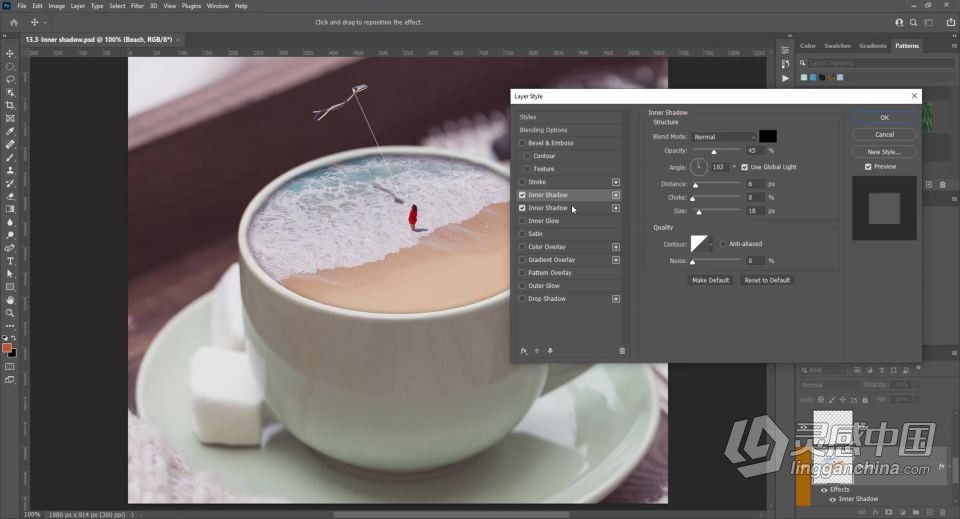
Task: Toggle the Anti-aliased checkbox
Action: tap(723, 244)
